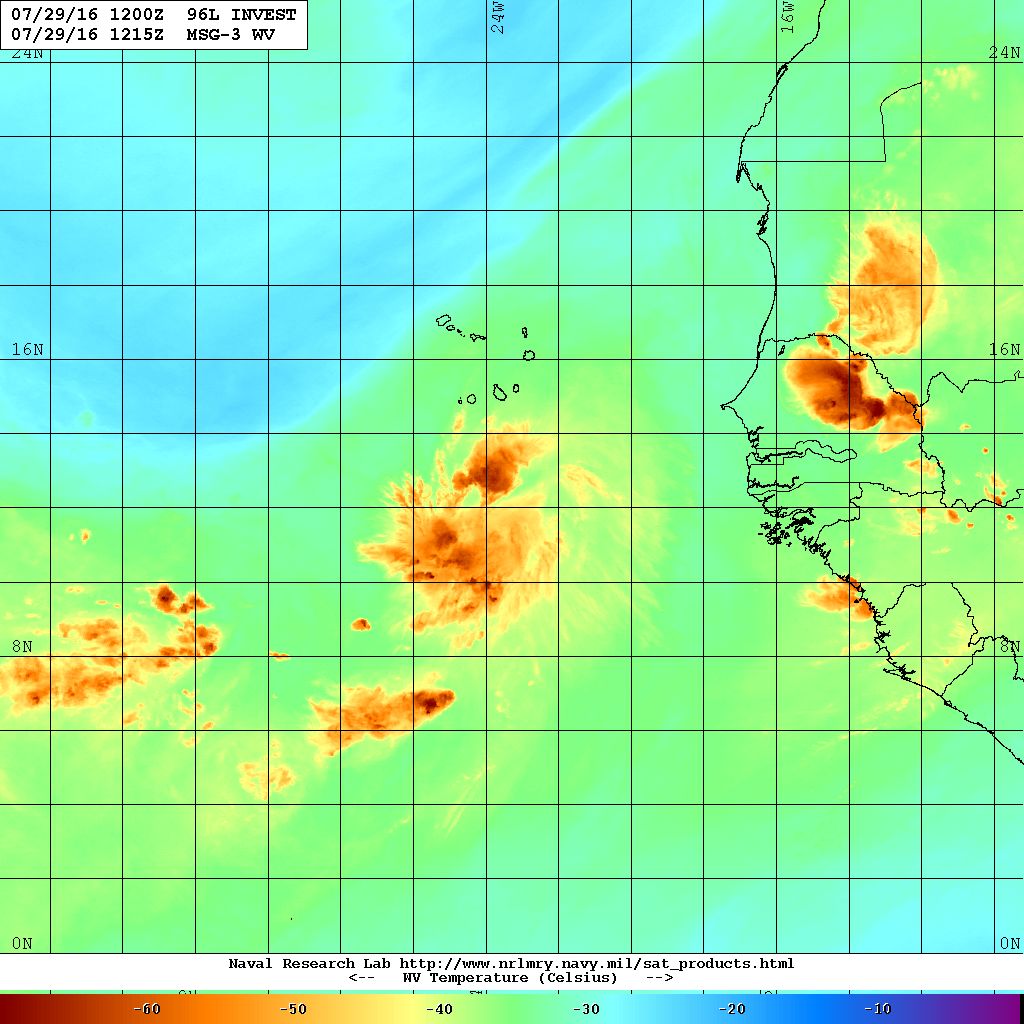1024x1024 pixels.
Task: Pick the -50 orange color bar value
Action: click(x=292, y=1009)
